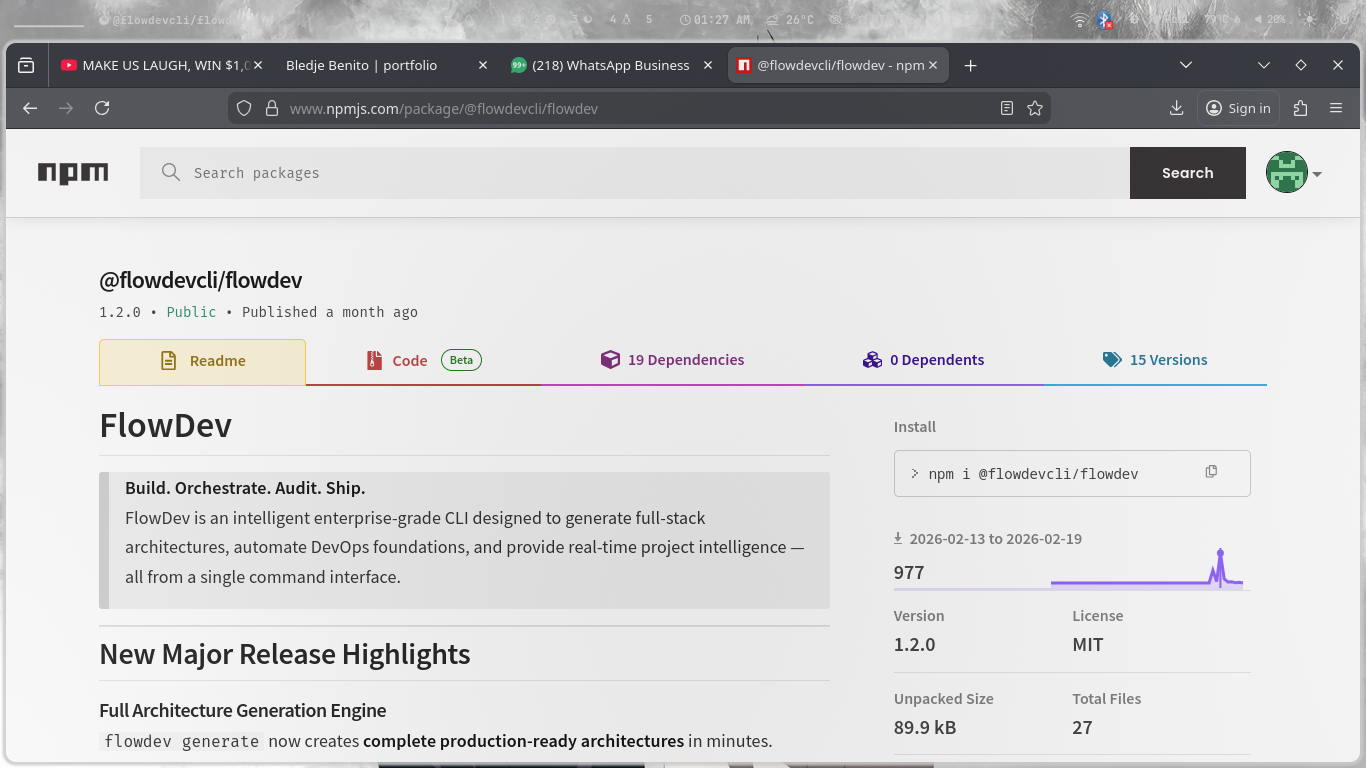Go back to the previous page

(30, 108)
